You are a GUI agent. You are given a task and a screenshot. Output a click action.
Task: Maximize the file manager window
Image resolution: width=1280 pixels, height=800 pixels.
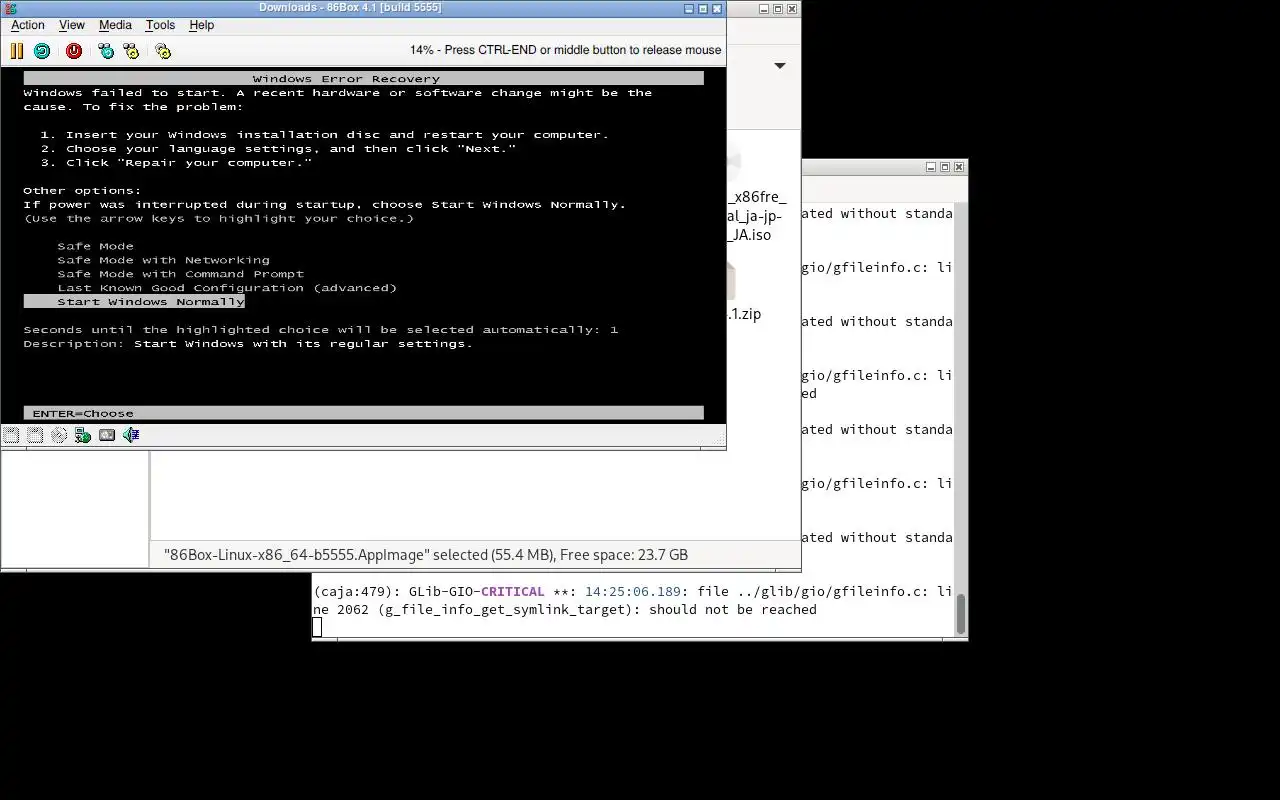pos(778,9)
